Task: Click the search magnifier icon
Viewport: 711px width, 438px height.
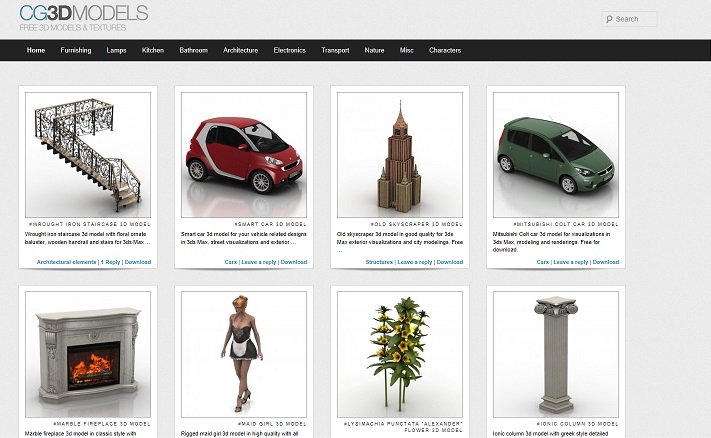Action: click(x=609, y=19)
